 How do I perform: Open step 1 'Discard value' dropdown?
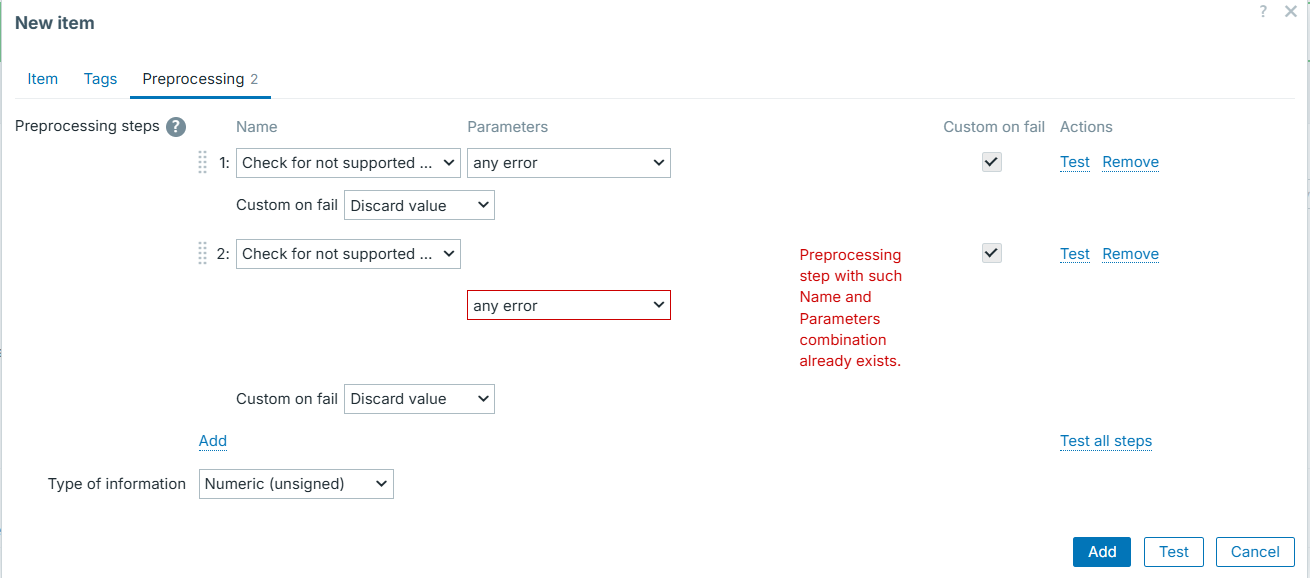[419, 206]
